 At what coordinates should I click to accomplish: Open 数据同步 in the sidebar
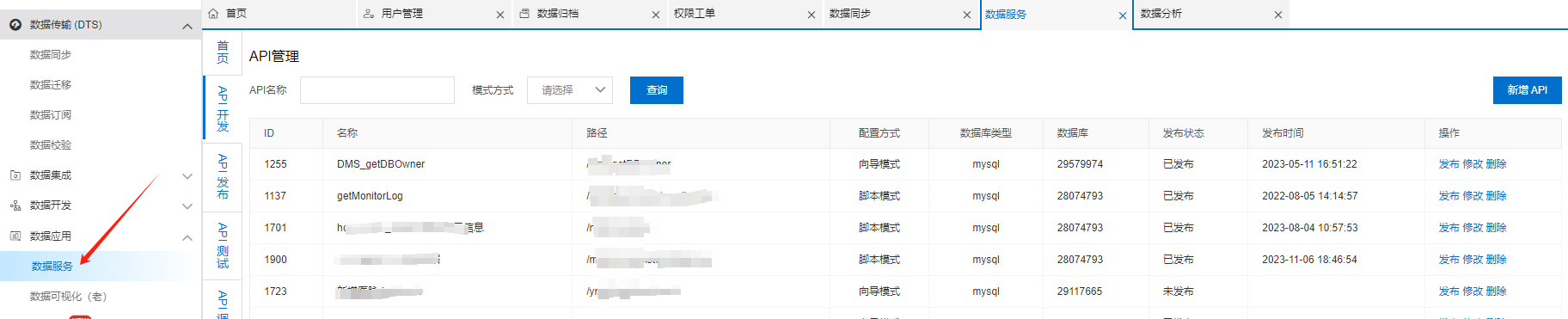tap(51, 55)
